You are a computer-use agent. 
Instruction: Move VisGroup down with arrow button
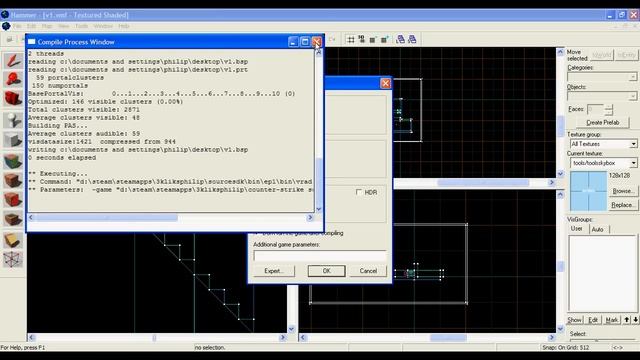636,320
